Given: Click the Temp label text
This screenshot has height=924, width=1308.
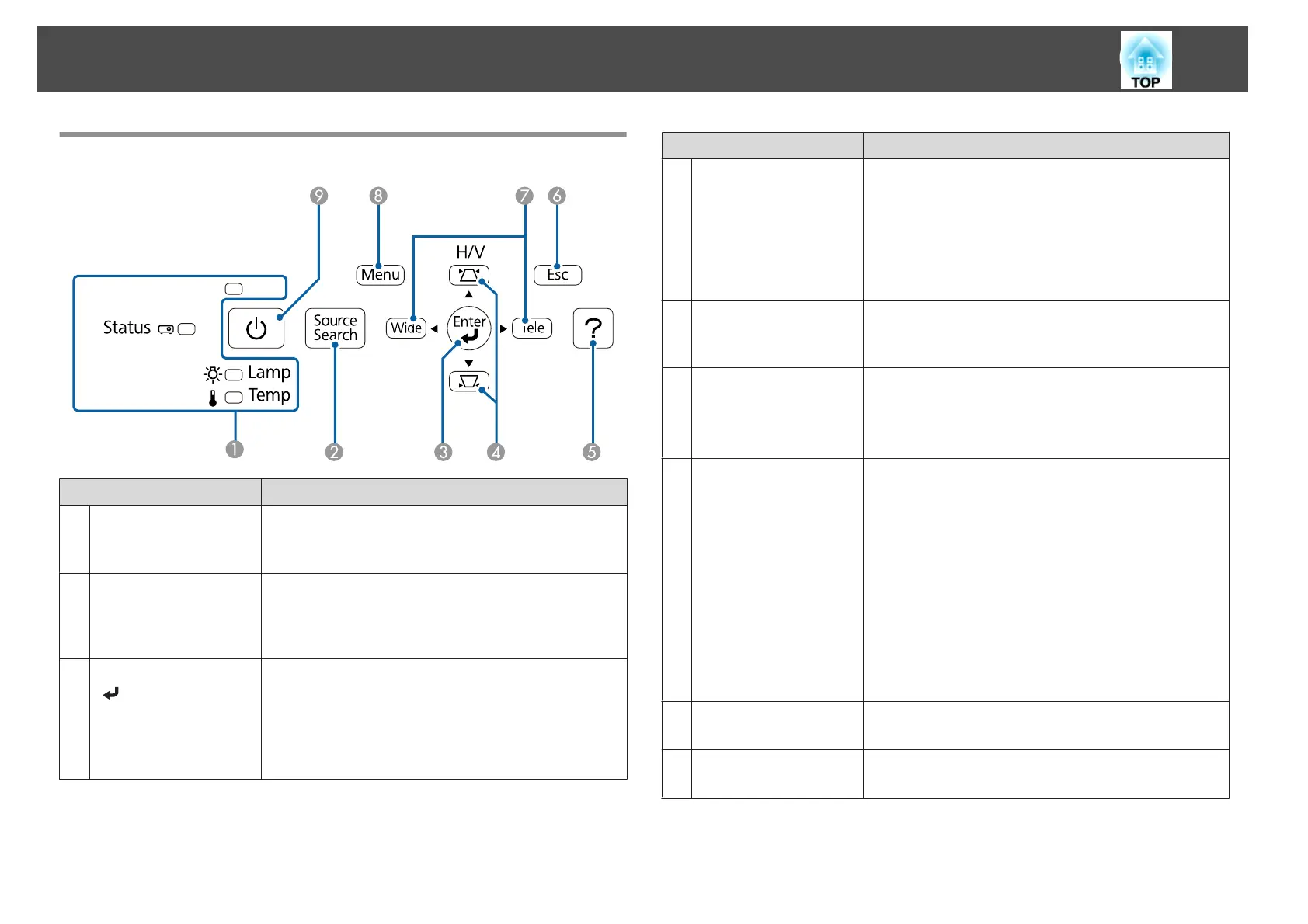Looking at the screenshot, I should pyautogui.click(x=270, y=396).
